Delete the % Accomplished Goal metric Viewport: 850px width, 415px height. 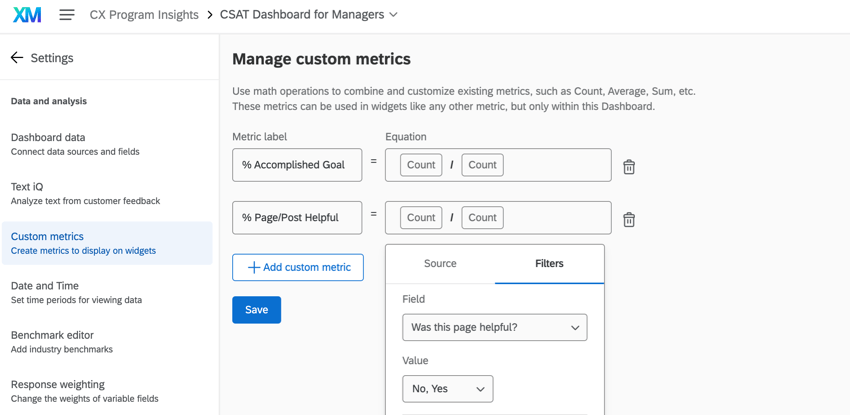[629, 167]
